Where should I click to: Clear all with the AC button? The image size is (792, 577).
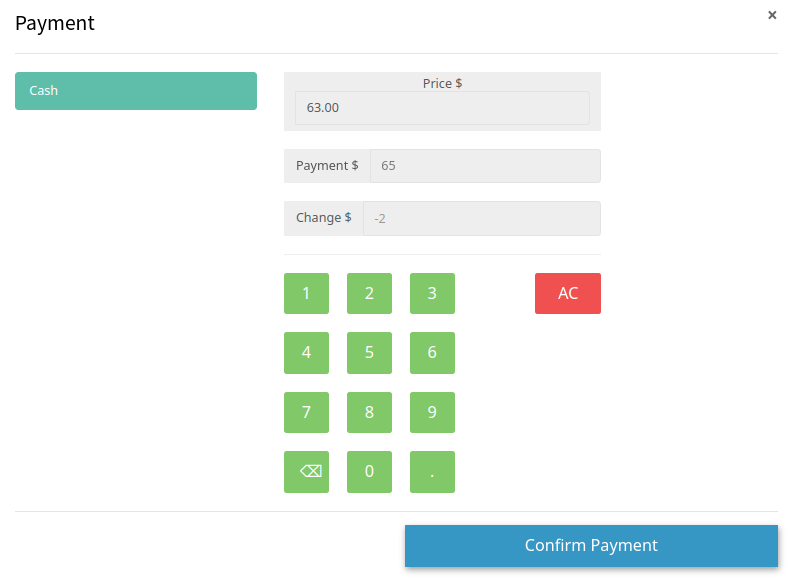tap(567, 293)
